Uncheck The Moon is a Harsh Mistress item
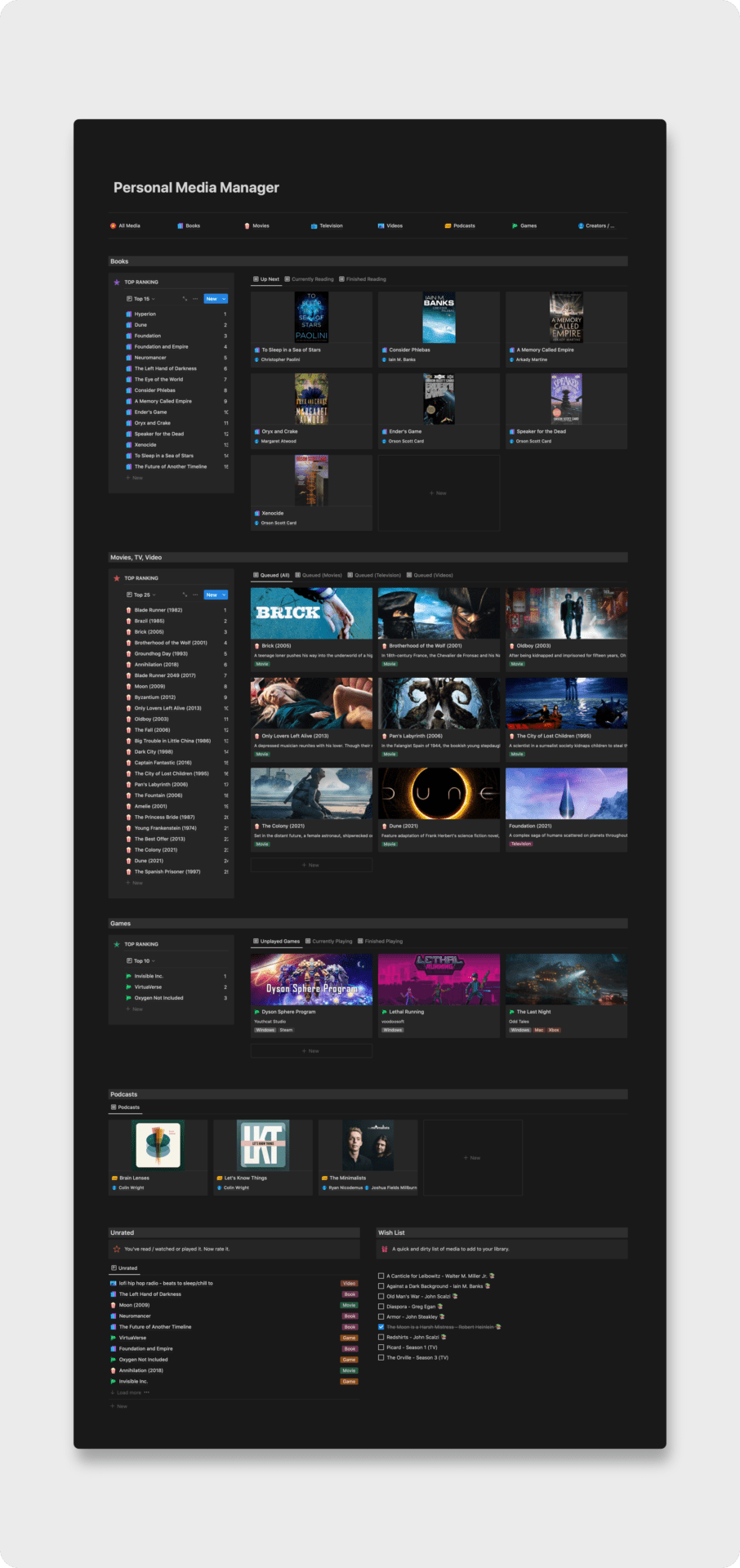 click(x=381, y=1327)
